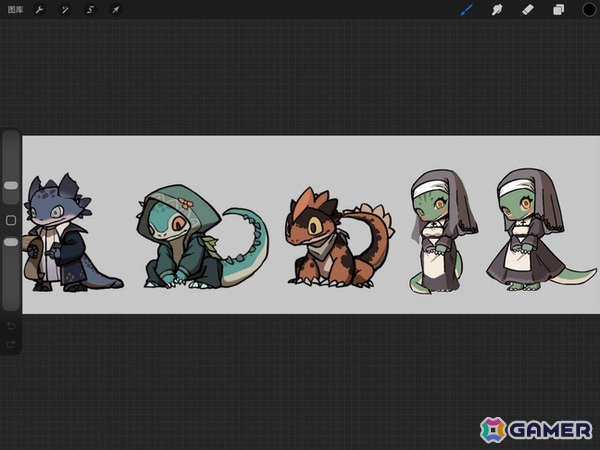The height and width of the screenshot is (450, 600).
Task: Select the Smudge tool
Action: (497, 10)
